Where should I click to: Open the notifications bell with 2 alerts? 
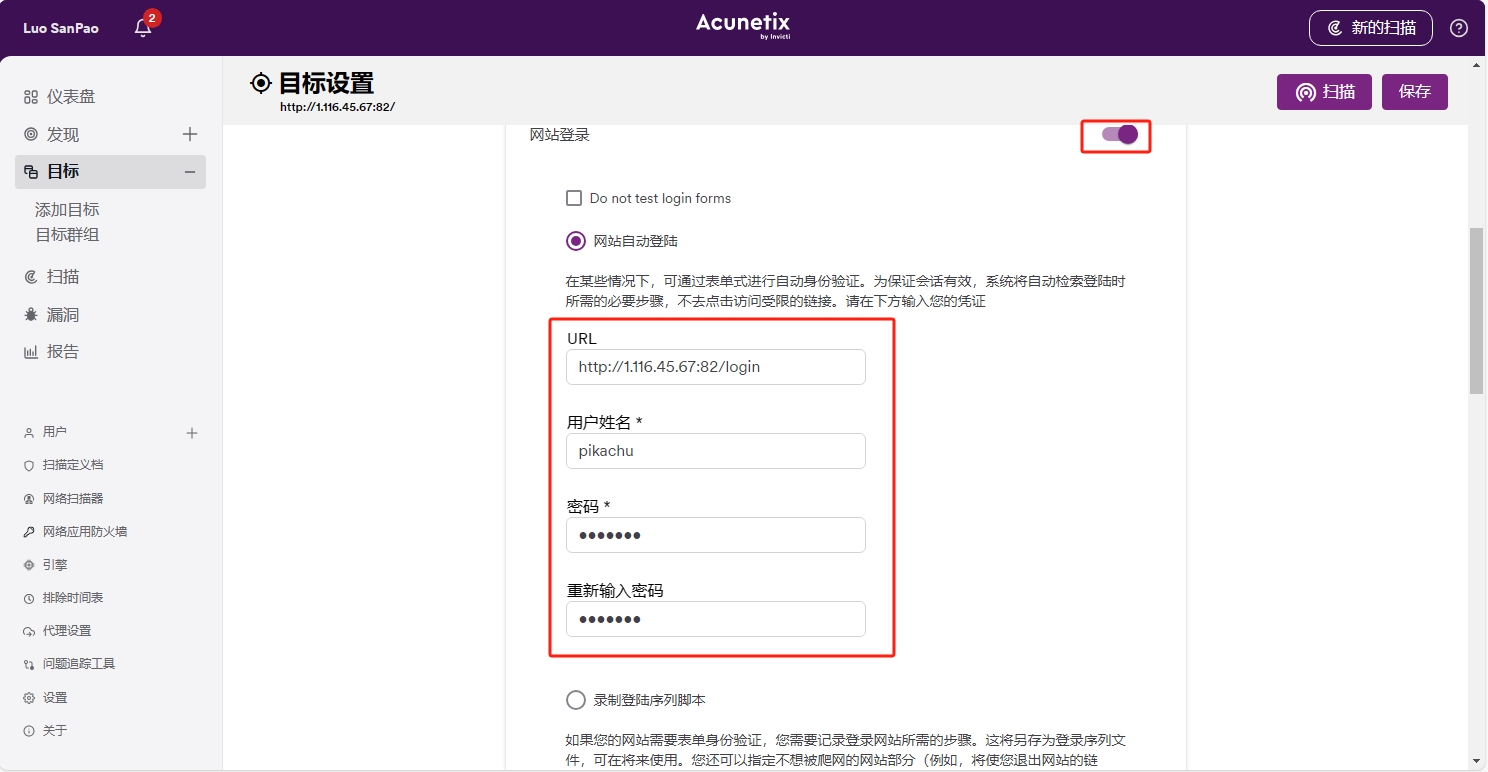(x=143, y=27)
